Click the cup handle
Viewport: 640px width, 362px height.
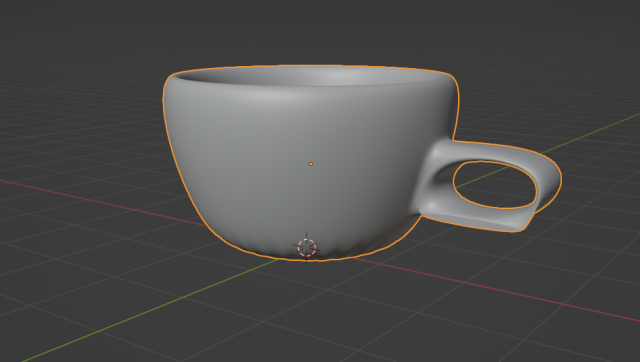[x=490, y=186]
